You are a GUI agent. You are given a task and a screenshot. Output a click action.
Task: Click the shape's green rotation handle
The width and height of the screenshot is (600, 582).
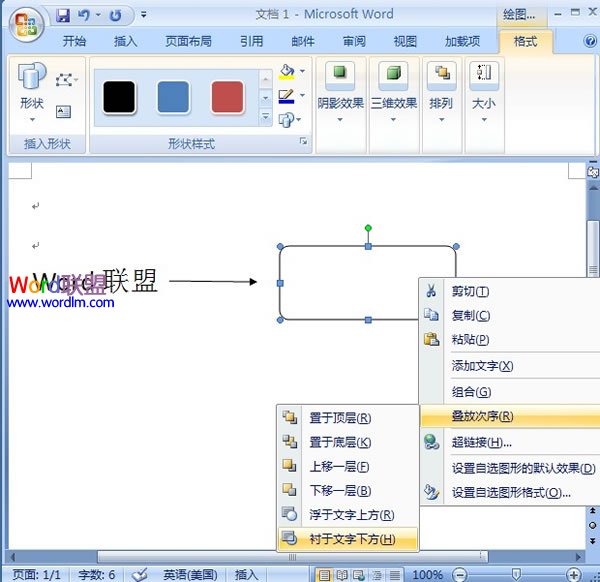pyautogui.click(x=368, y=228)
